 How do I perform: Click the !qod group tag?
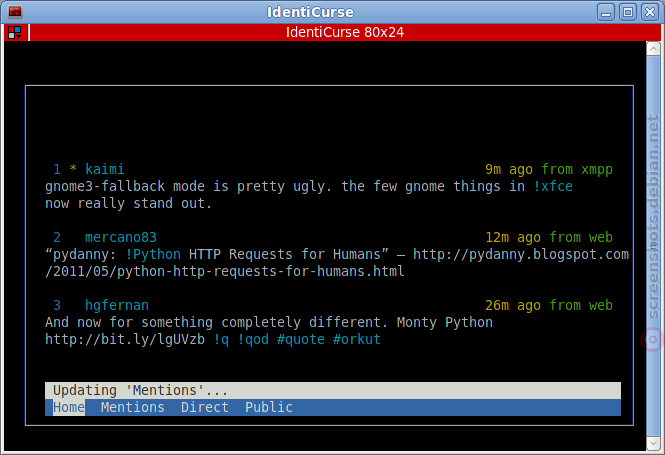coord(253,339)
